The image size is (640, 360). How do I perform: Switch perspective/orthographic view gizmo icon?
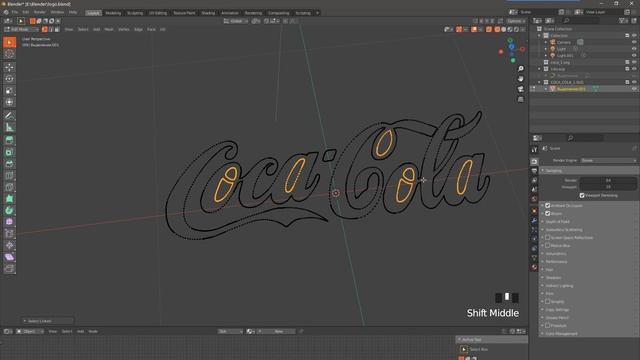(520, 99)
